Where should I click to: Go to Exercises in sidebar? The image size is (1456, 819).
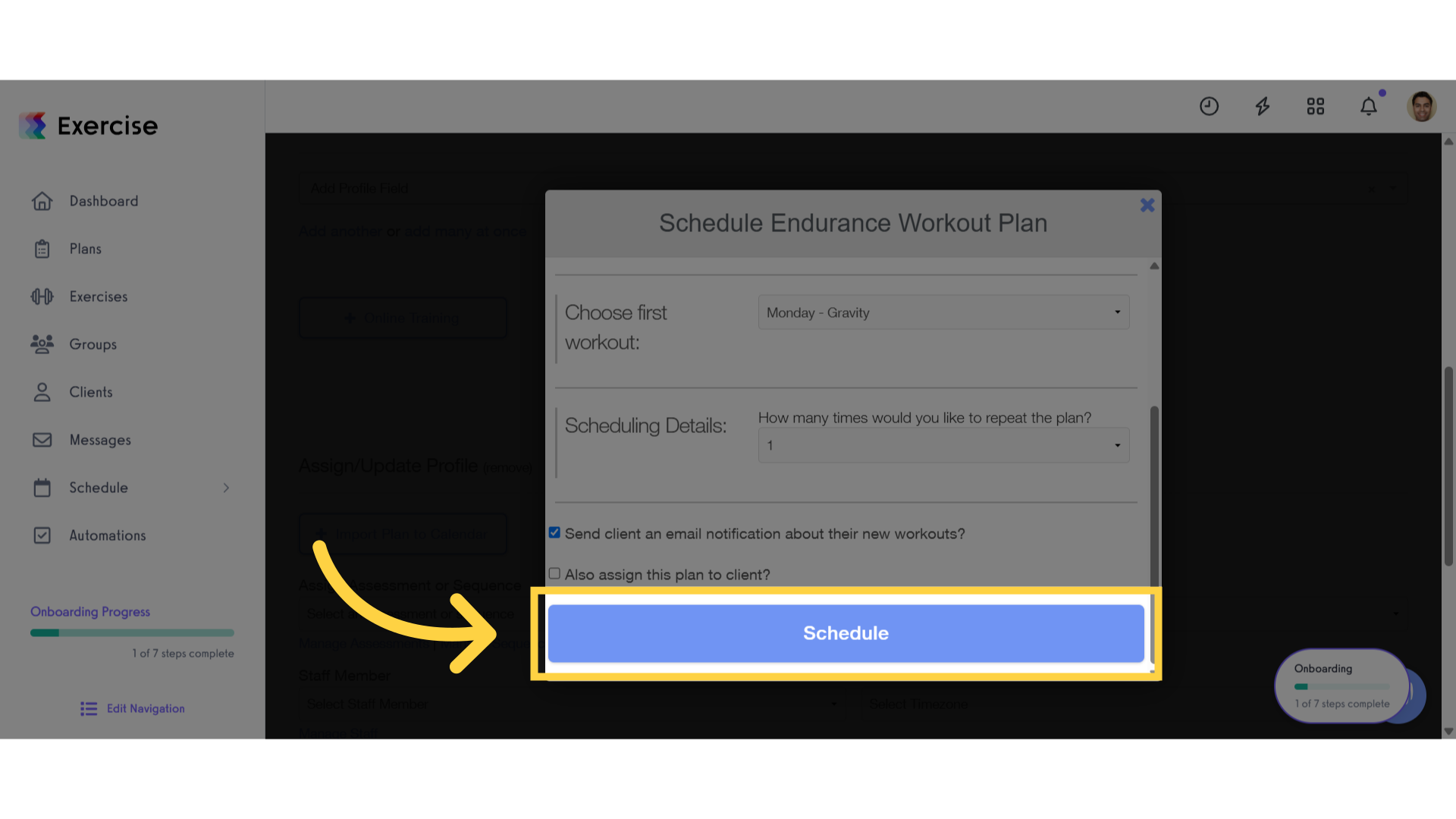tap(99, 297)
